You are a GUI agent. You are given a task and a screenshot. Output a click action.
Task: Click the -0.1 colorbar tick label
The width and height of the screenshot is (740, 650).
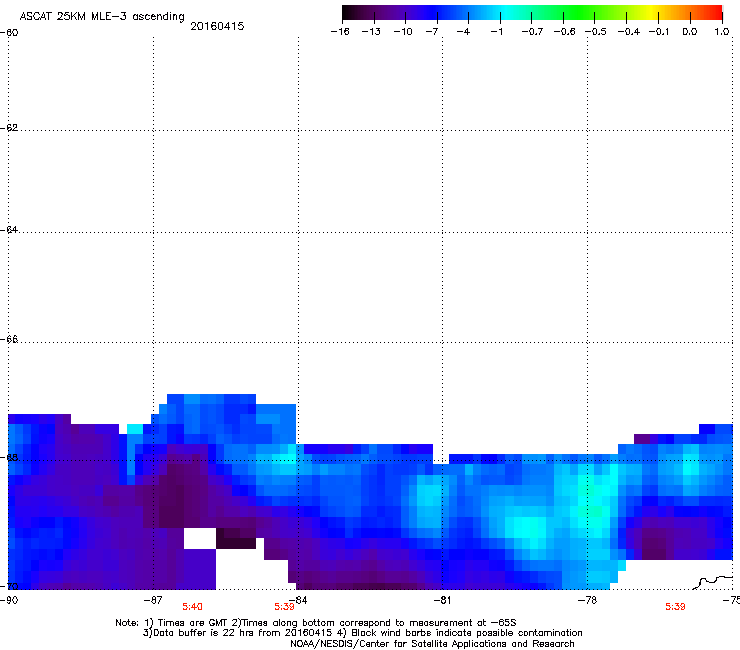tap(659, 32)
